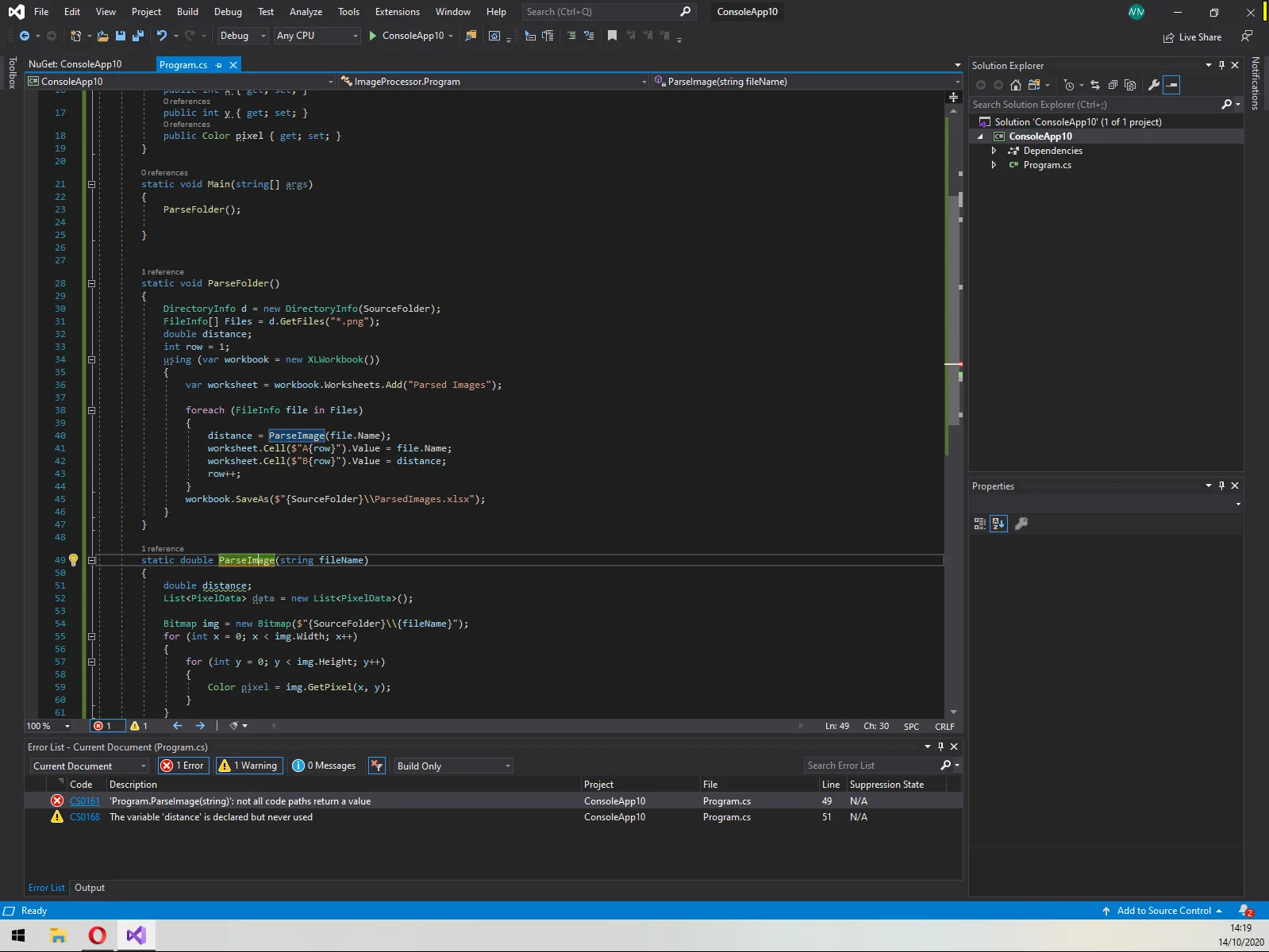The width and height of the screenshot is (1269, 952).
Task: Click Sync with Active Document icon
Action: click(1095, 85)
